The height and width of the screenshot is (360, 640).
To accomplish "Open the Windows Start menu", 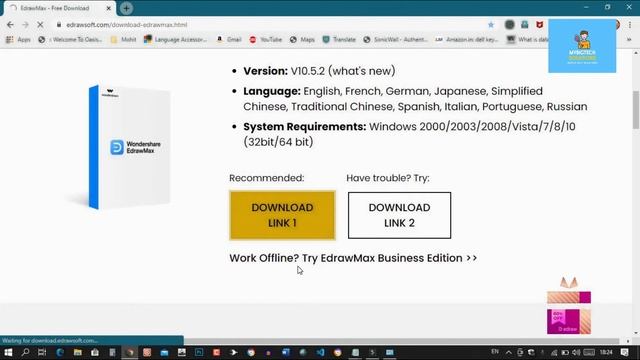I will [8, 352].
